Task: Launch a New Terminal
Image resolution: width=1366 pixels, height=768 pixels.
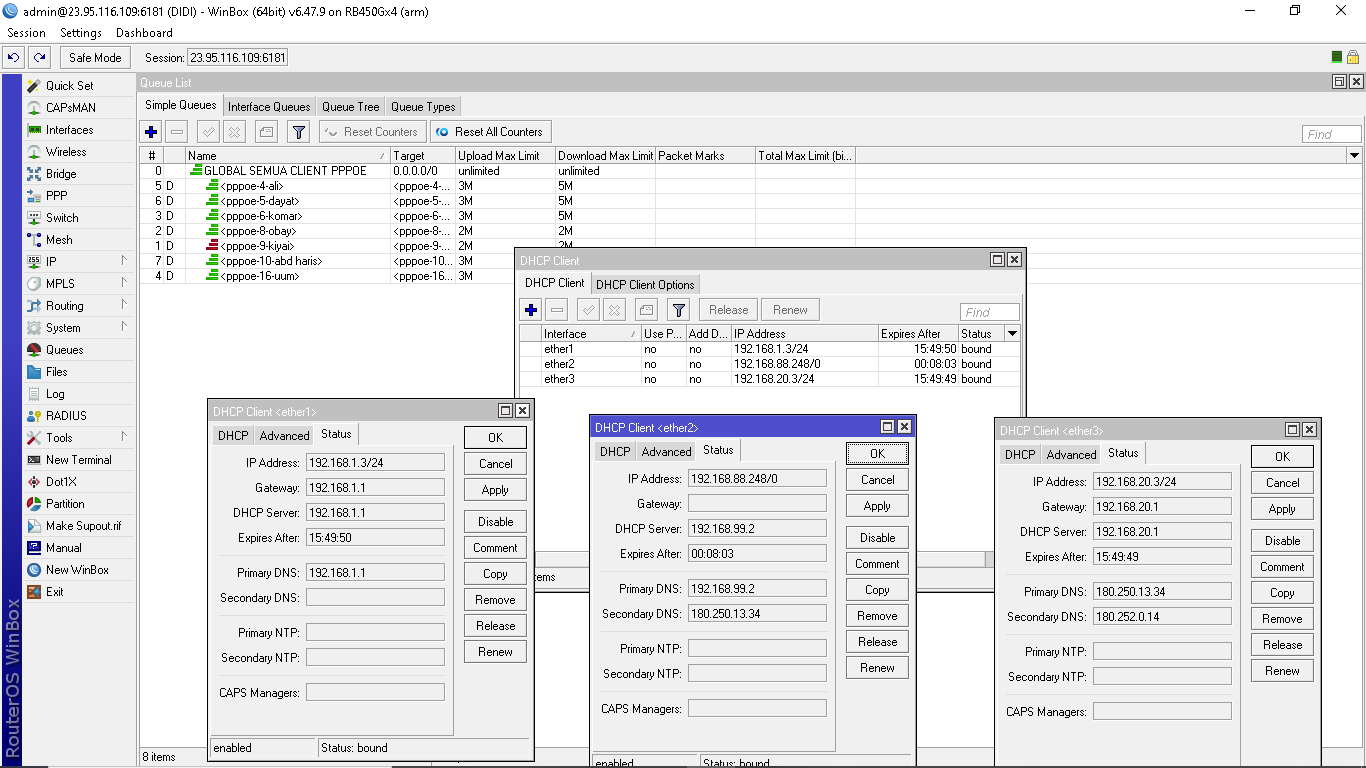Action: coord(79,460)
